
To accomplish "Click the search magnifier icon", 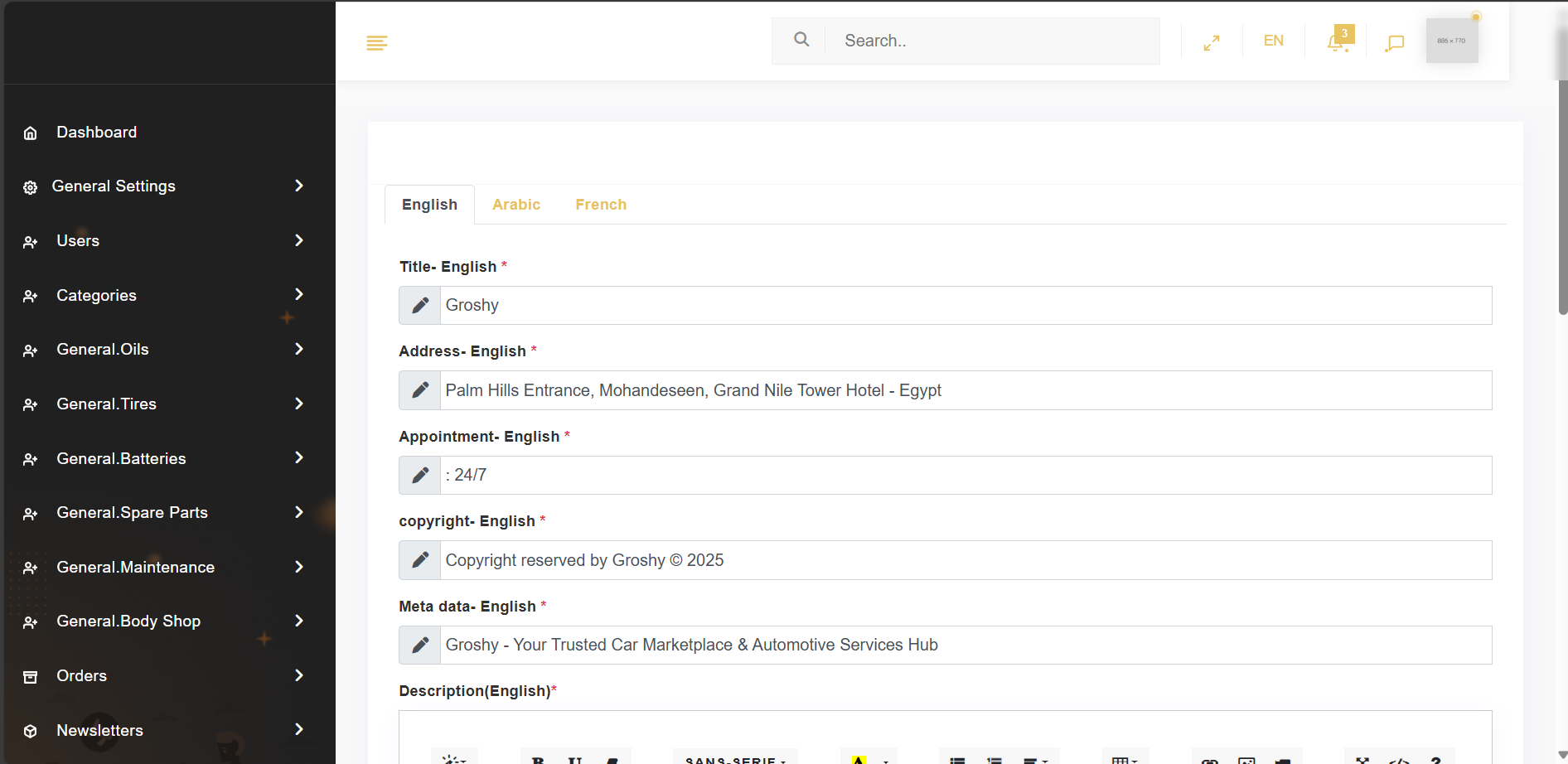I will [801, 40].
